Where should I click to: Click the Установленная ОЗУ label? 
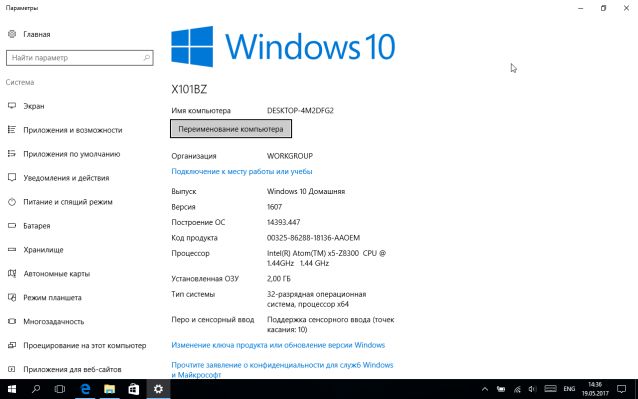pos(205,279)
